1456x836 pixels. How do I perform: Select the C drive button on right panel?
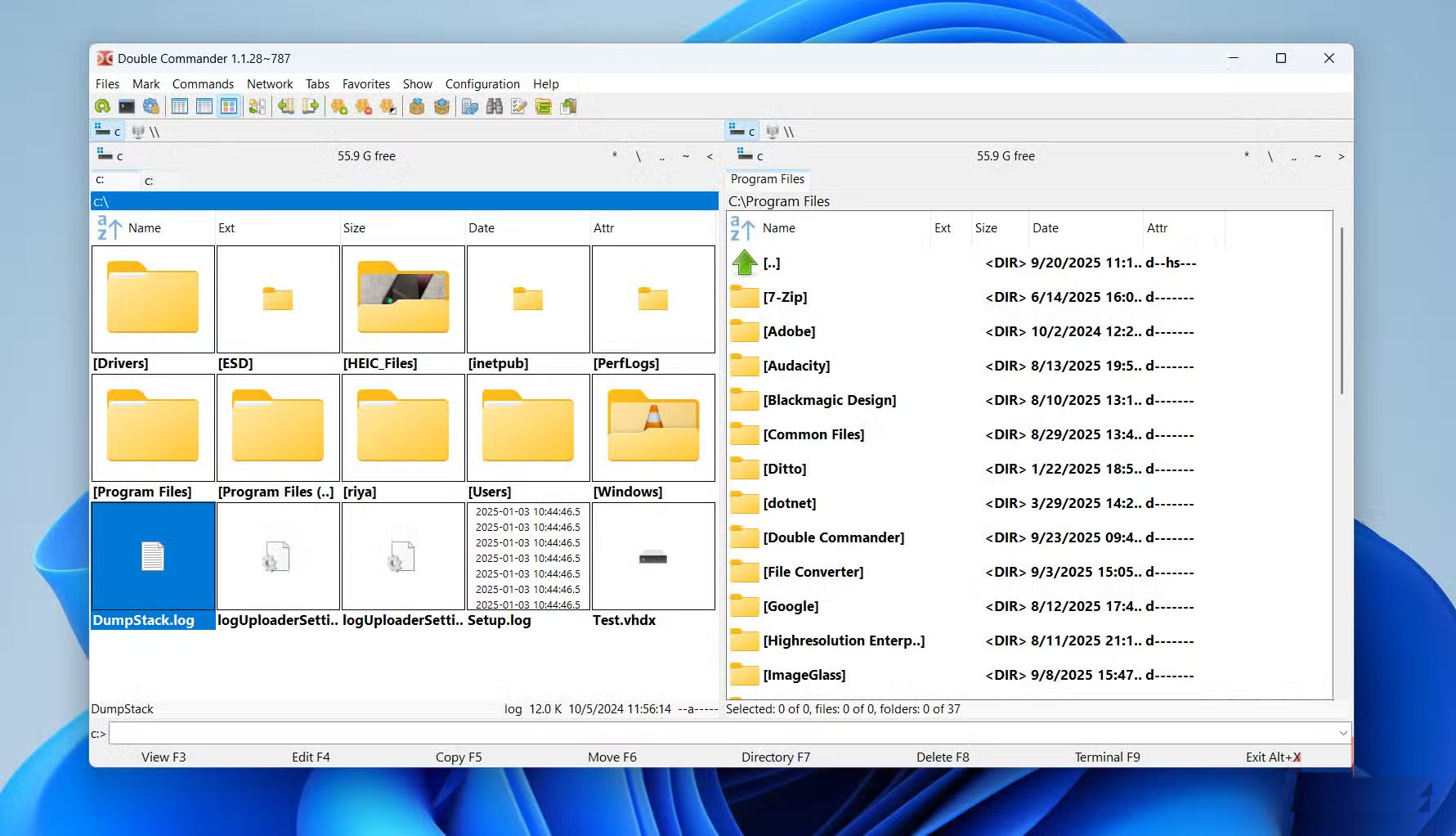point(741,130)
